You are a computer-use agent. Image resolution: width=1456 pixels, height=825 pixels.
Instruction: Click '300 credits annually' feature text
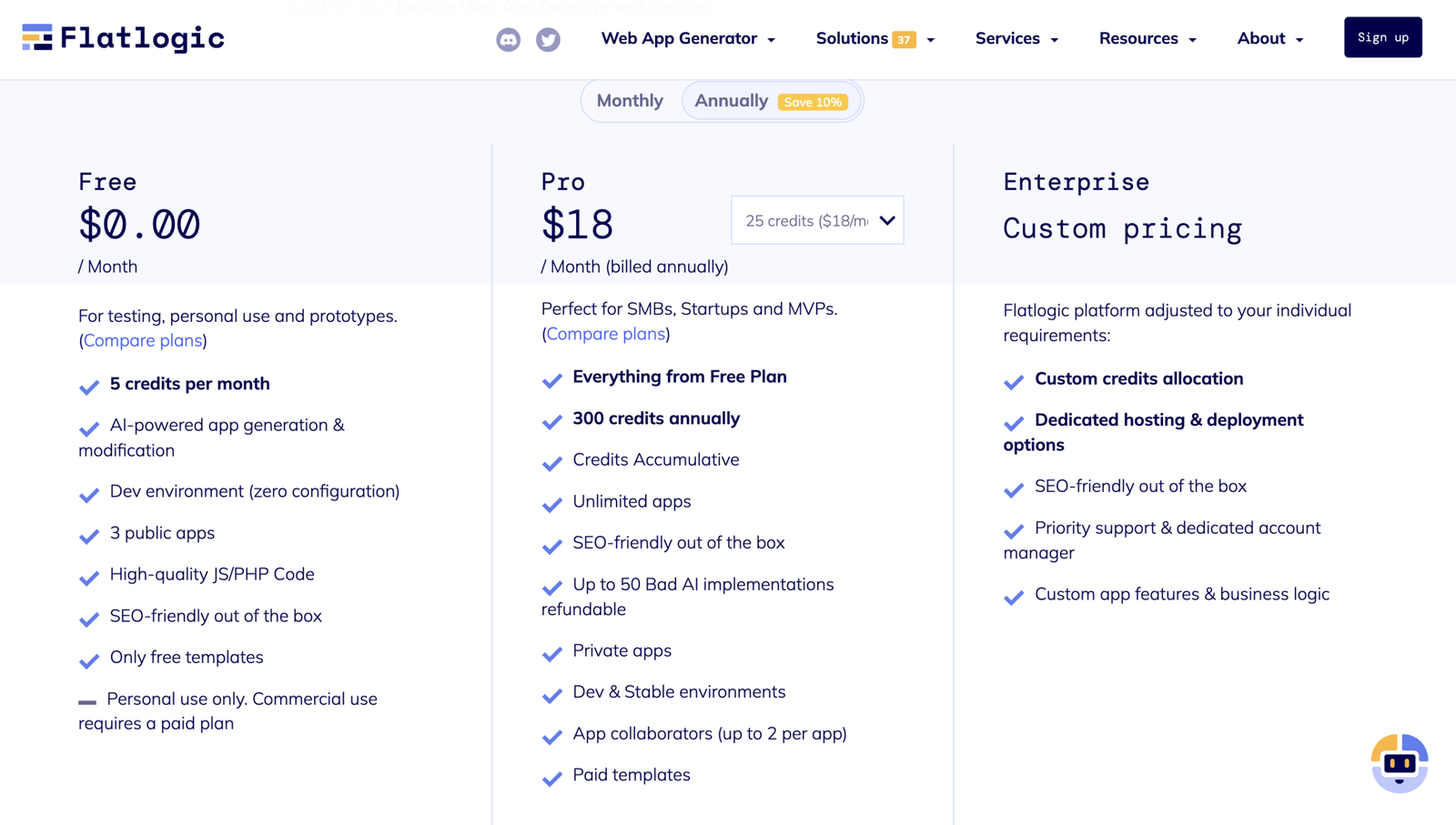656,418
